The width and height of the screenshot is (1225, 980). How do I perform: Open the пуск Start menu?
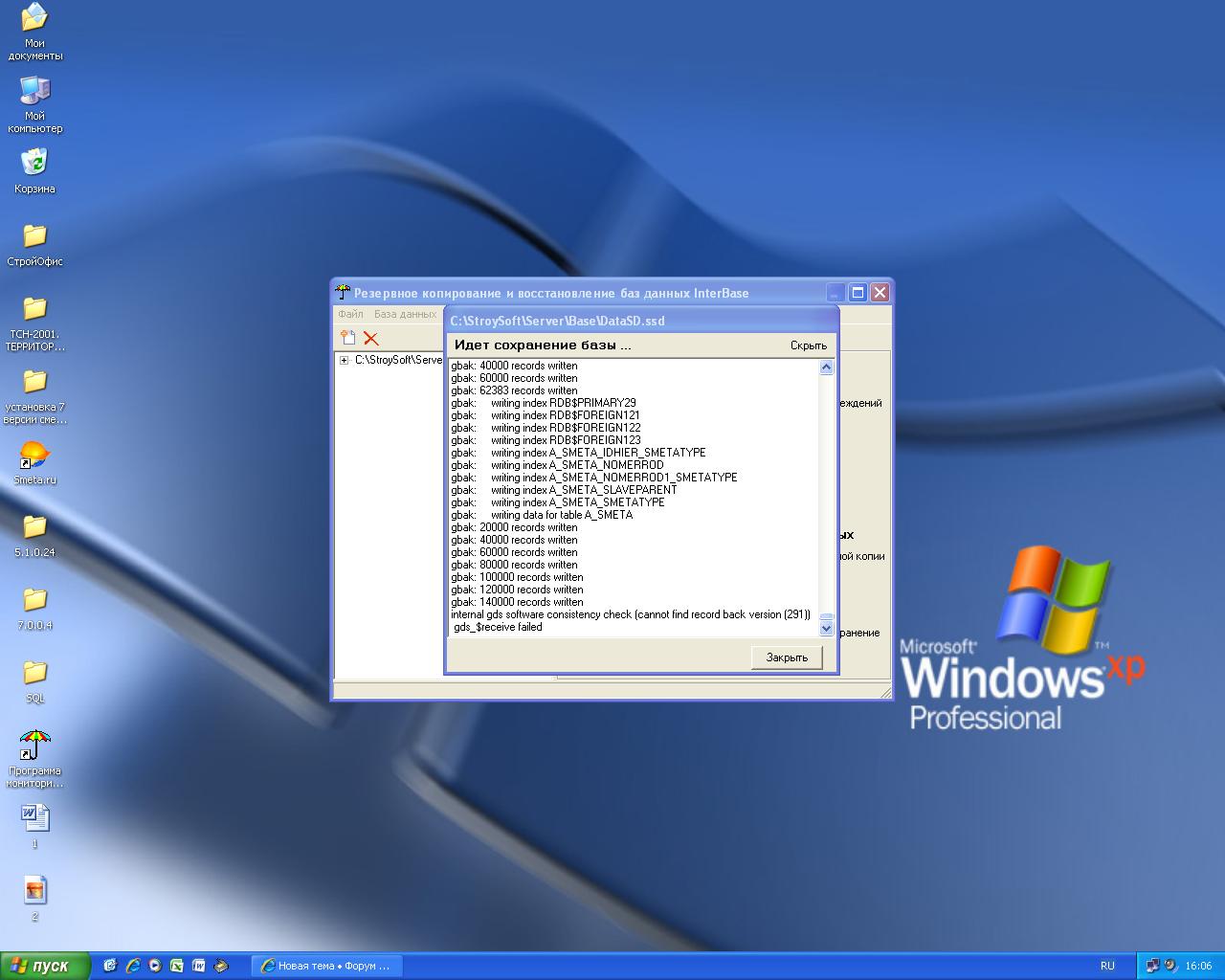click(x=45, y=966)
